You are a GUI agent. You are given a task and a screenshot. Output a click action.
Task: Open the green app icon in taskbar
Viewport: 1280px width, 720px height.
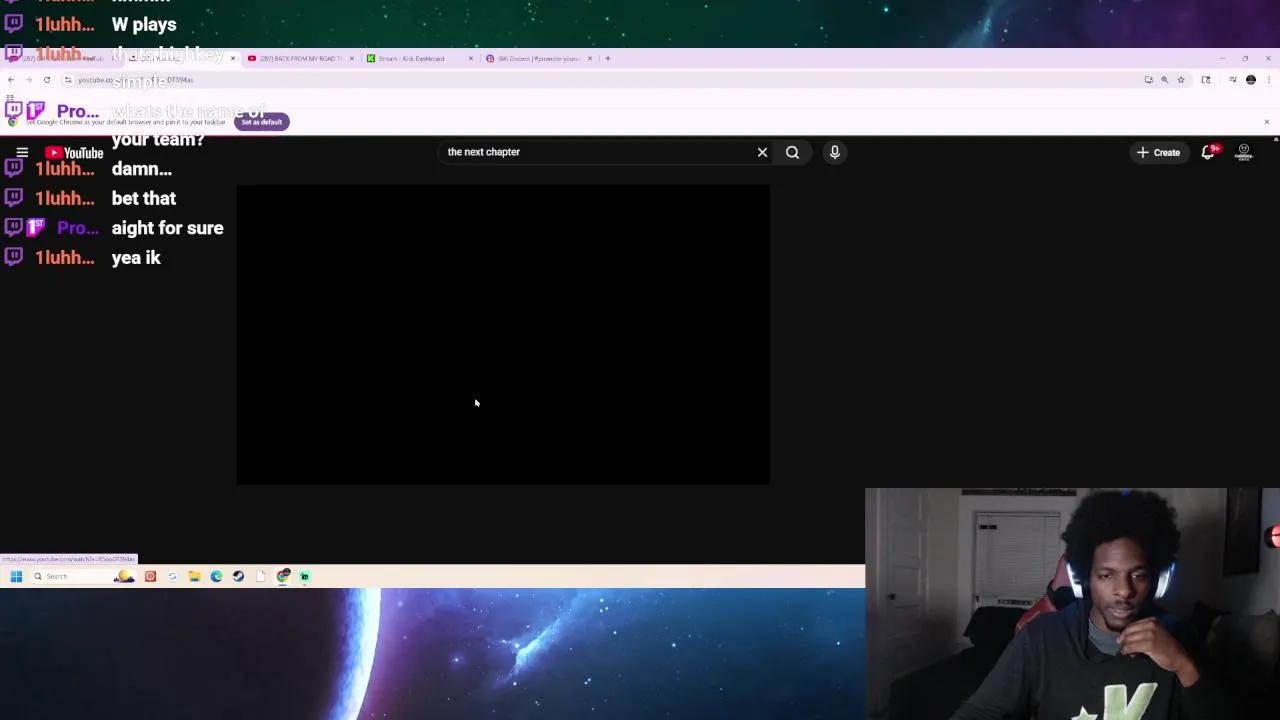coord(305,576)
